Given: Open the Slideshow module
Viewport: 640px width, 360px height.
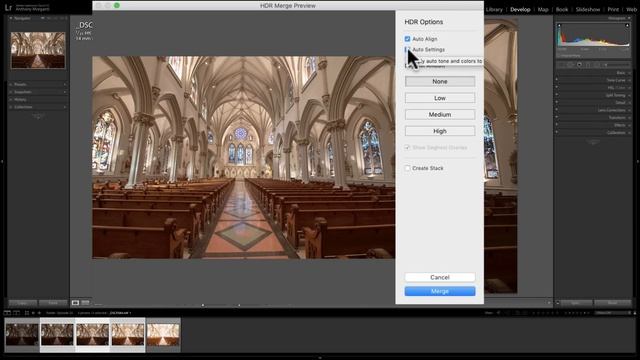Looking at the screenshot, I should 588,9.
